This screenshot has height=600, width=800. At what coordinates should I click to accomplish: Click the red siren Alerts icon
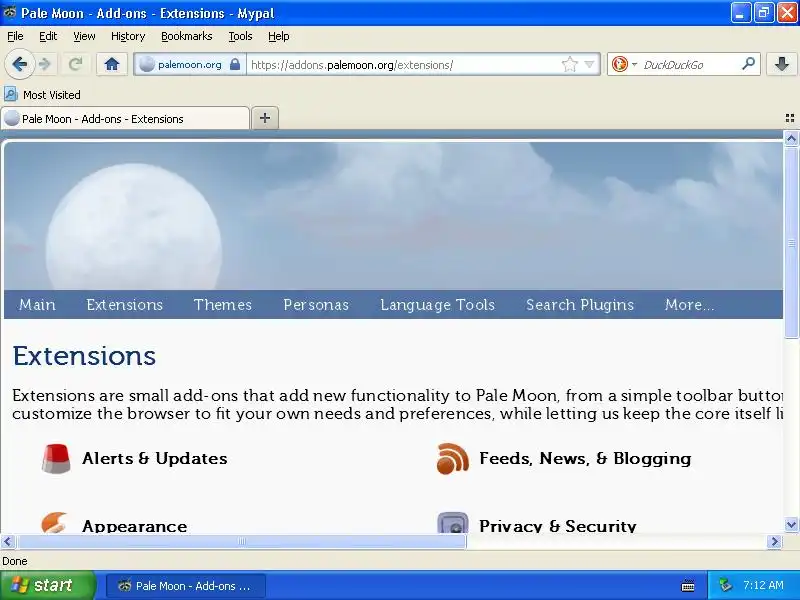(56, 459)
